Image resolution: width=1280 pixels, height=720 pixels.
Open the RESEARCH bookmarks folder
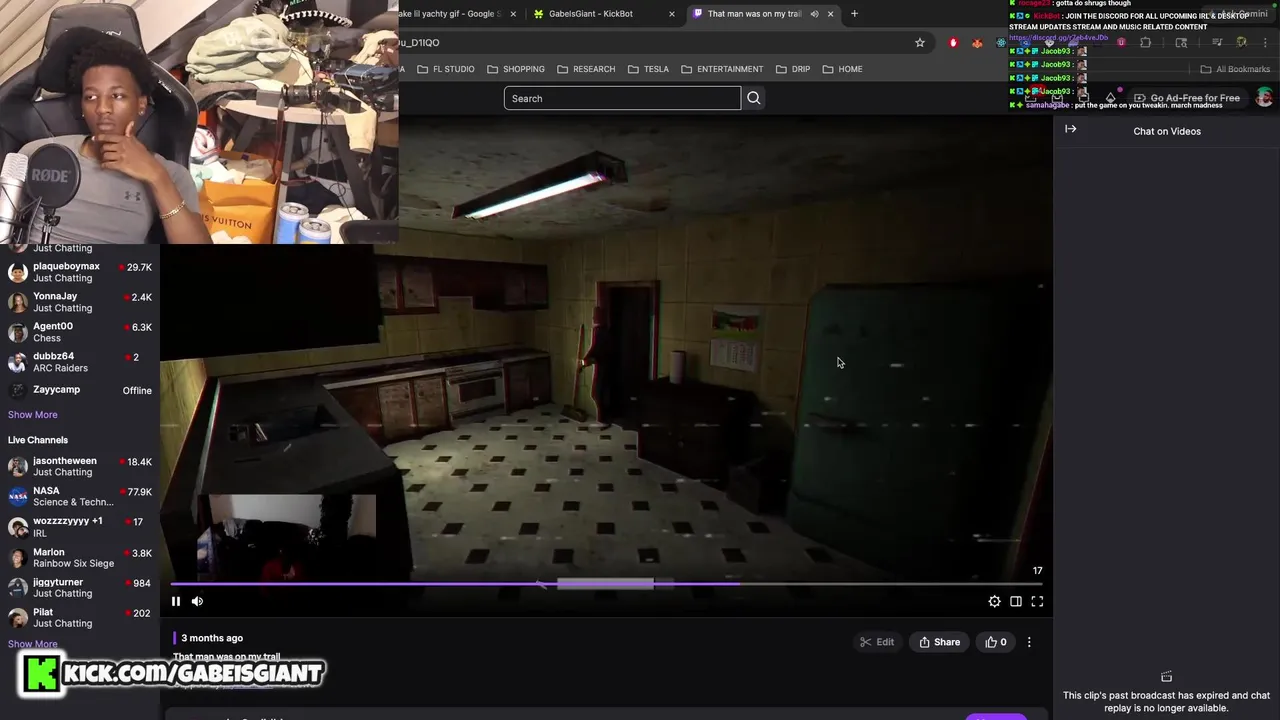click(586, 69)
